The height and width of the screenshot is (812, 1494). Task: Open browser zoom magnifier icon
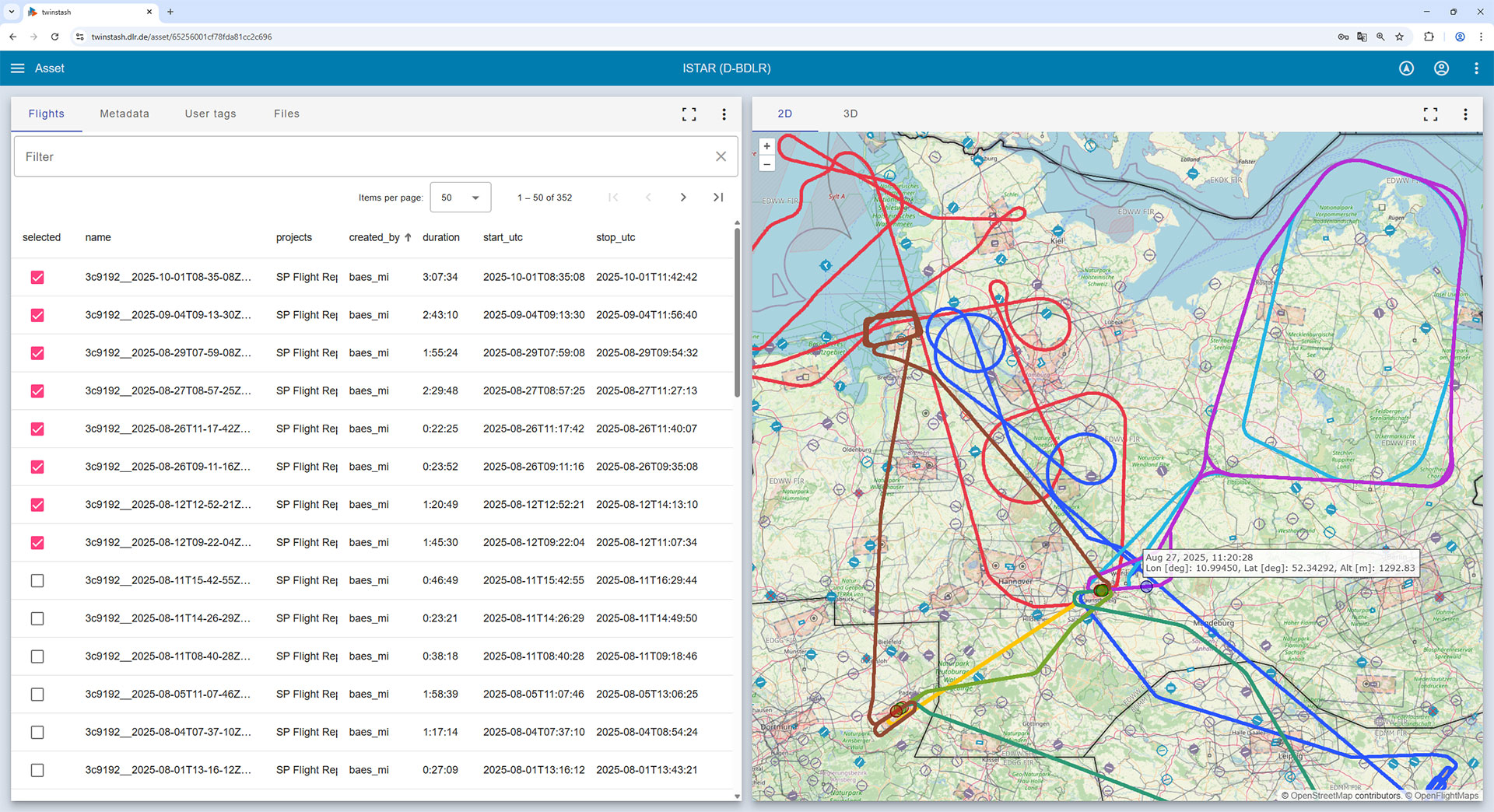[1380, 37]
